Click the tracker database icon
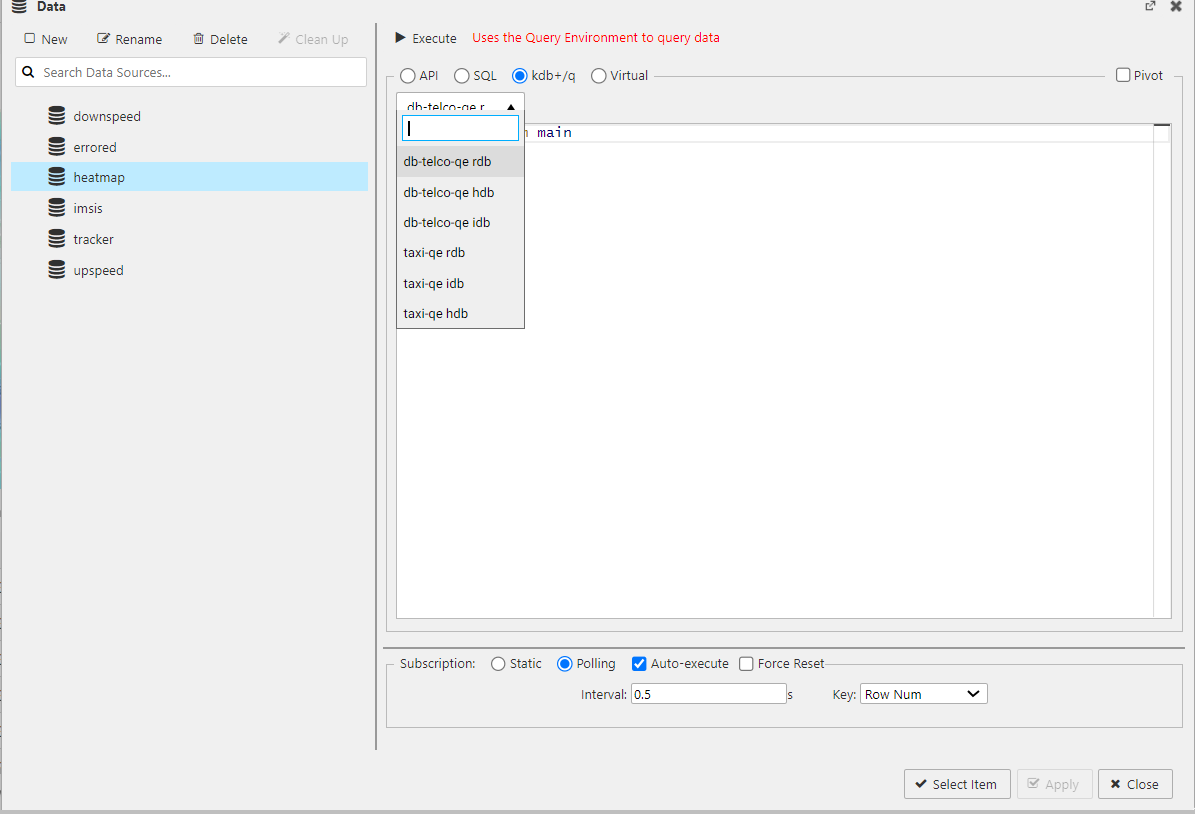Image resolution: width=1195 pixels, height=814 pixels. [57, 239]
